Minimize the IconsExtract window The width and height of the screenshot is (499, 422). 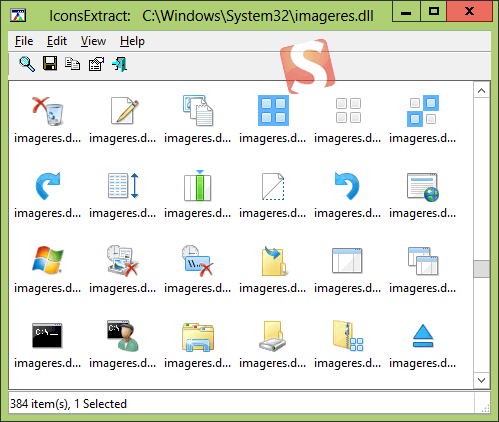pyautogui.click(x=406, y=12)
